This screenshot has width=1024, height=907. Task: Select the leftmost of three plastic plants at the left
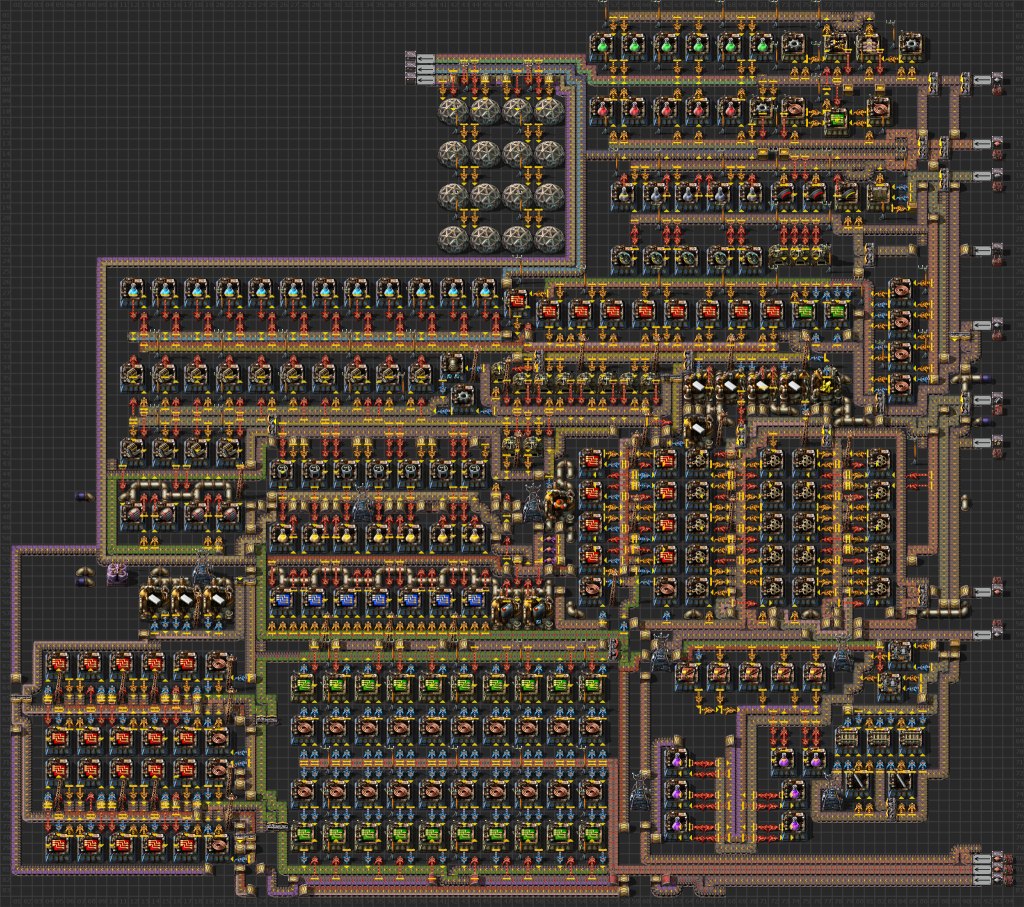153,601
